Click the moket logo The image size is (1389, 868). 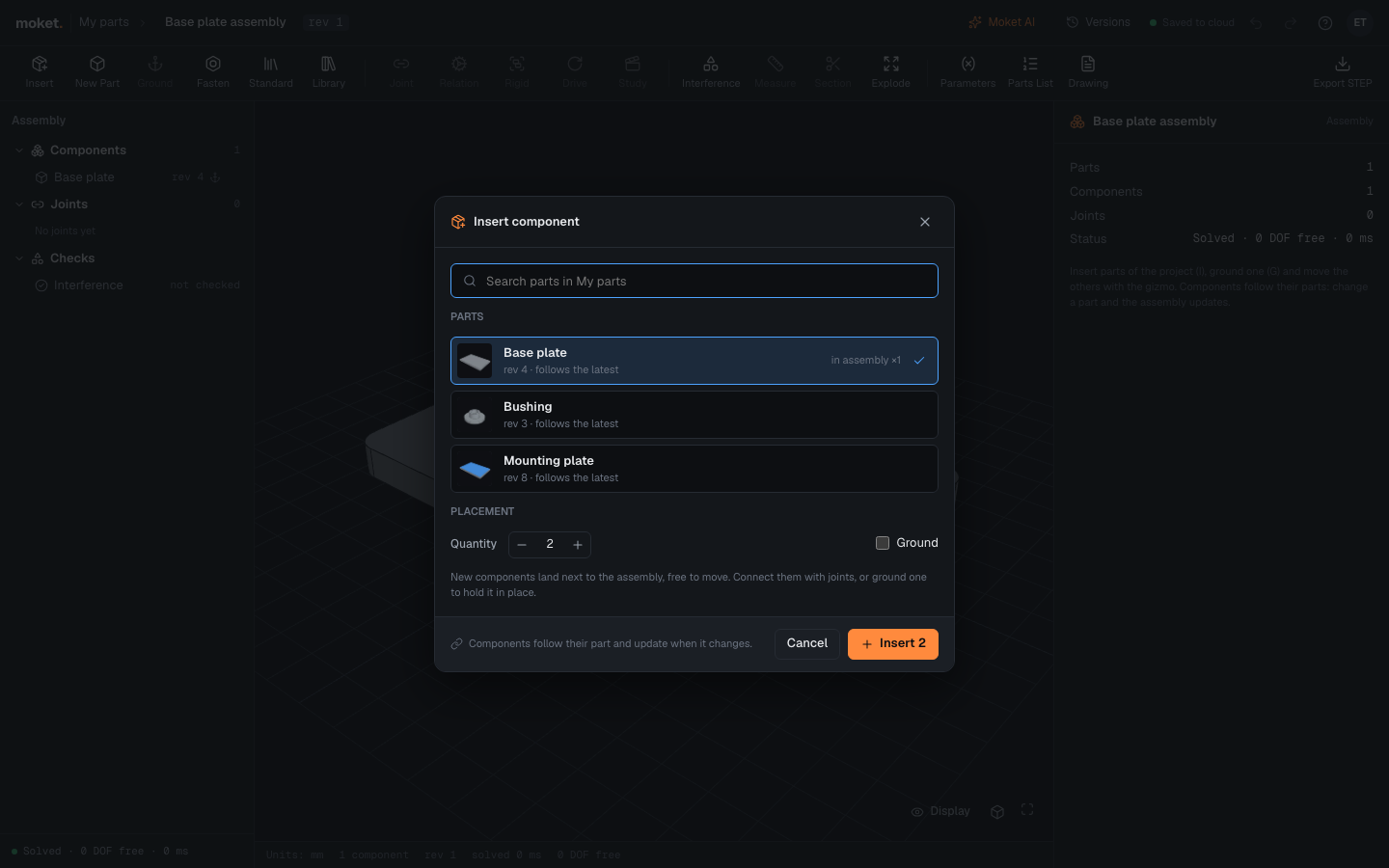coord(40,22)
